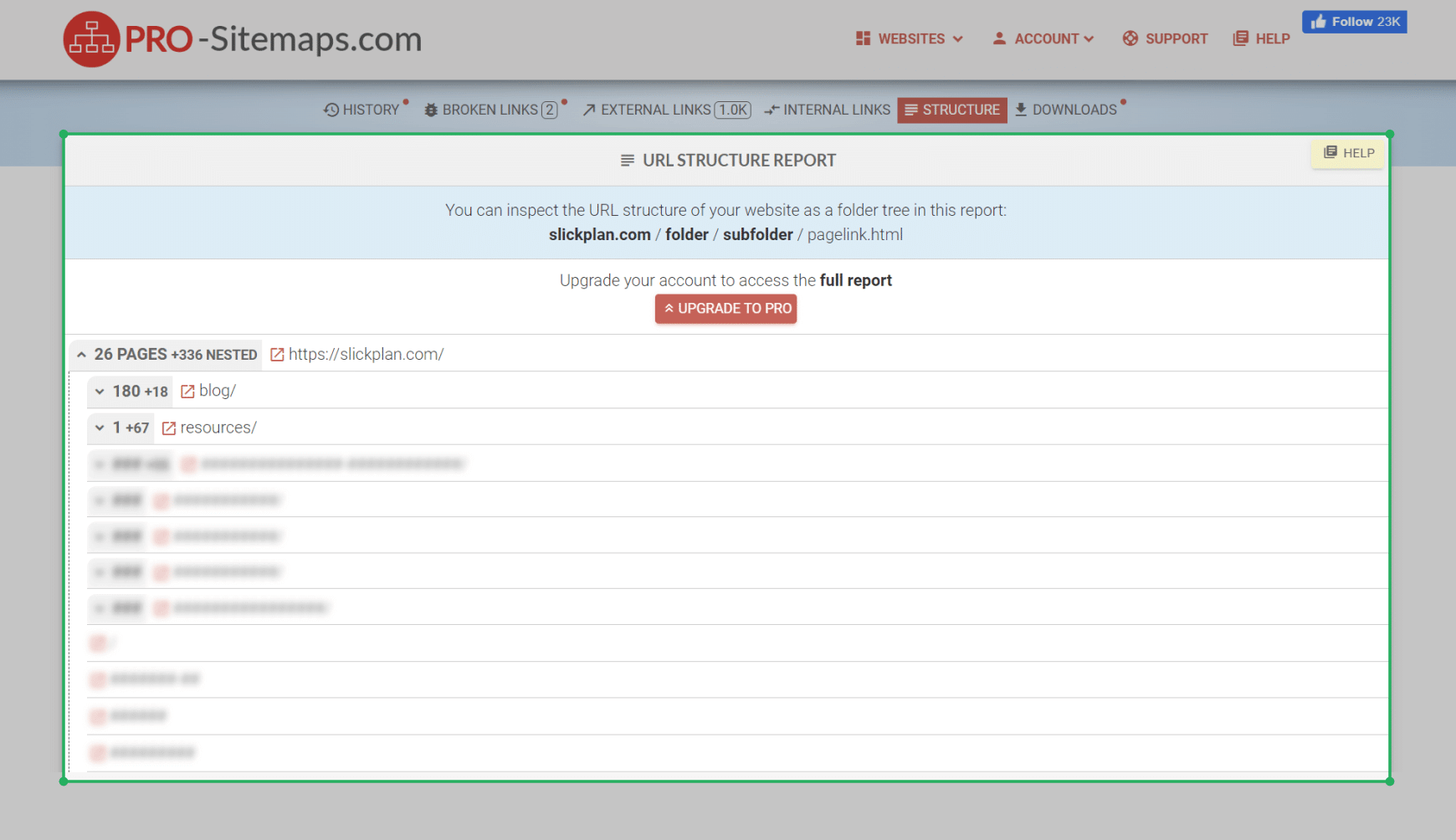Click the history clock icon
The height and width of the screenshot is (840, 1456).
[331, 110]
